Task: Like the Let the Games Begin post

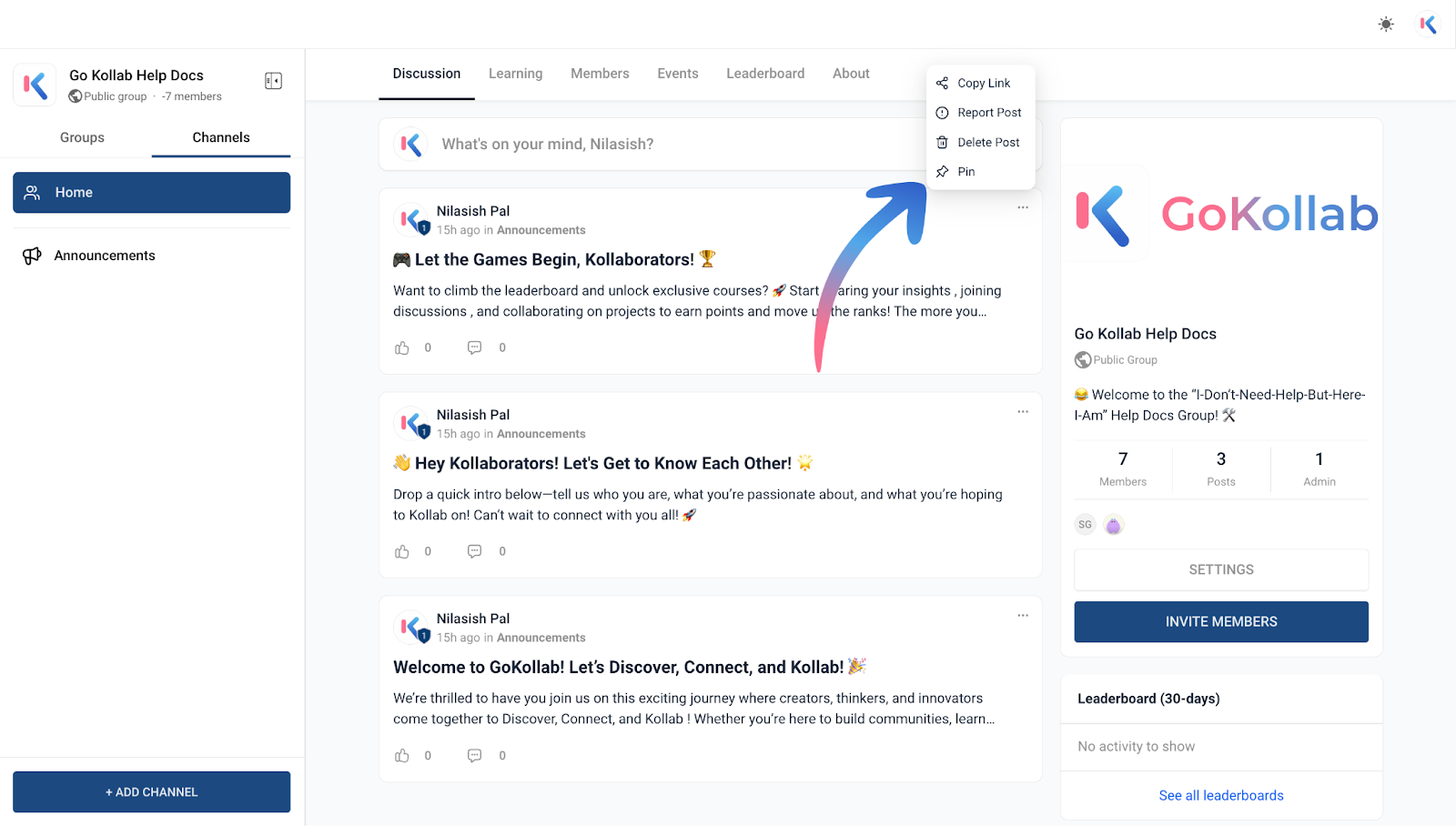Action: coord(402,348)
